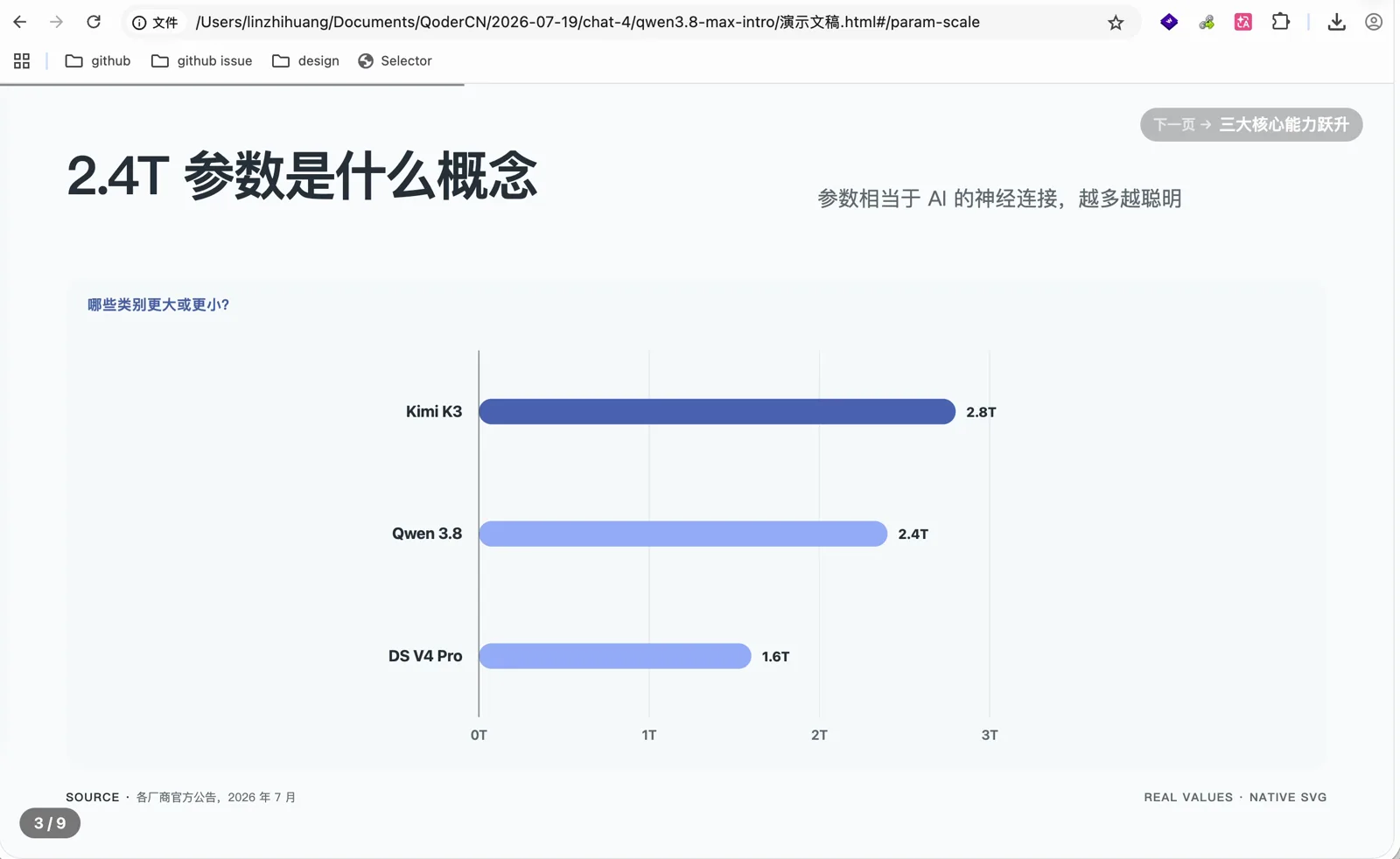The height and width of the screenshot is (859, 1400).
Task: Open the pink translate extension
Action: coord(1243,23)
